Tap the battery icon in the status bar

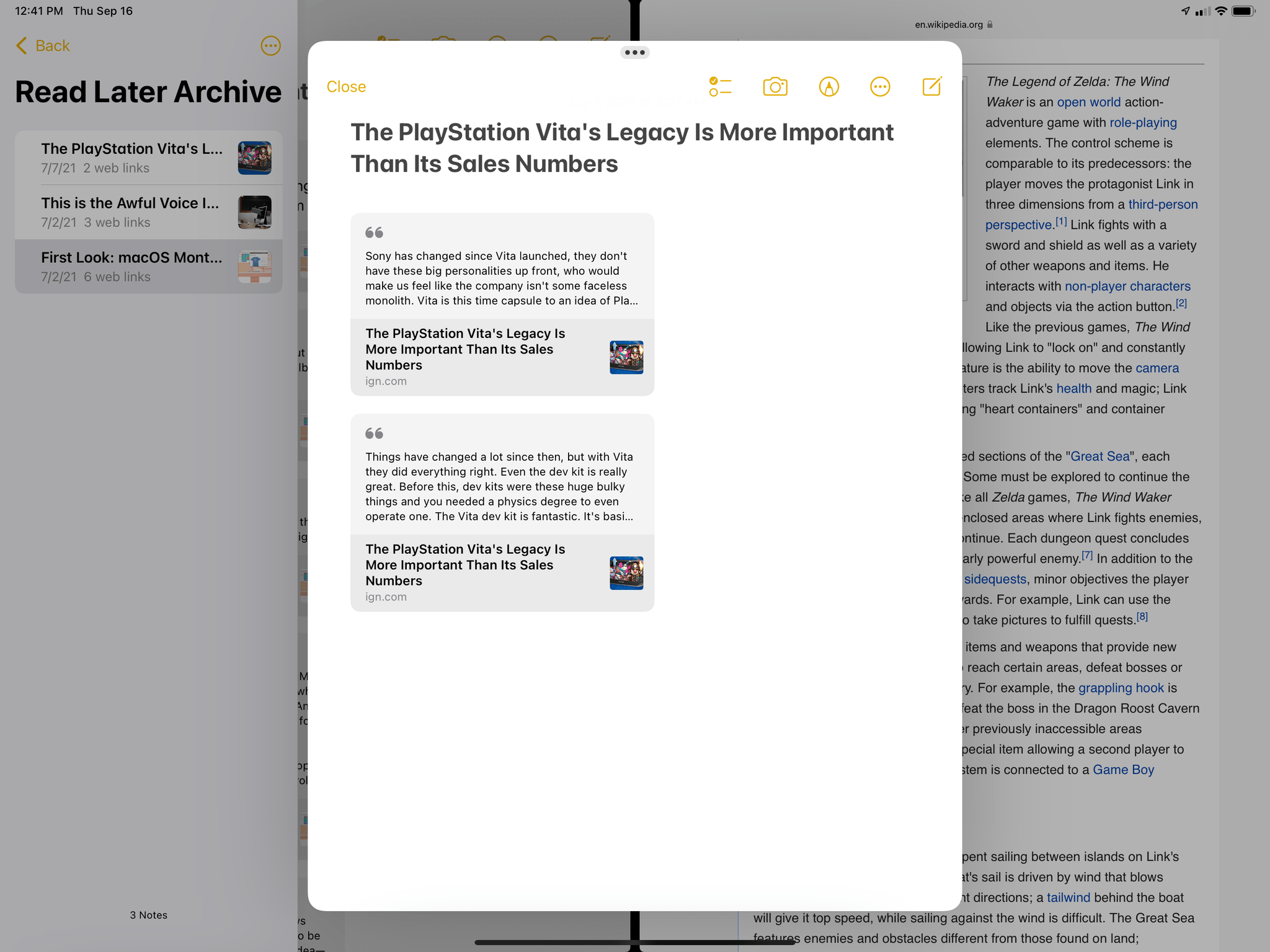(1244, 11)
